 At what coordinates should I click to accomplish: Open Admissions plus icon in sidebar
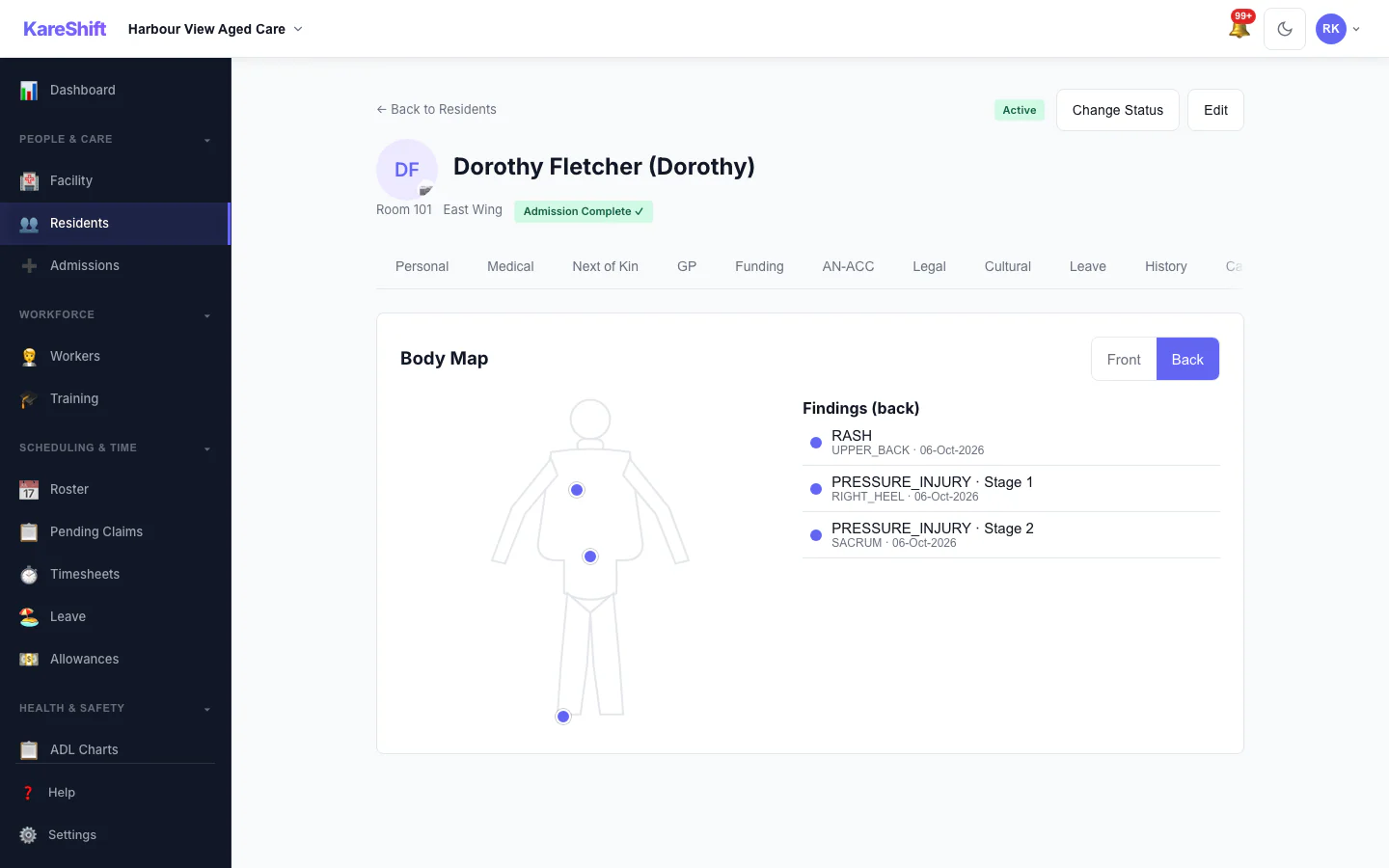click(29, 265)
